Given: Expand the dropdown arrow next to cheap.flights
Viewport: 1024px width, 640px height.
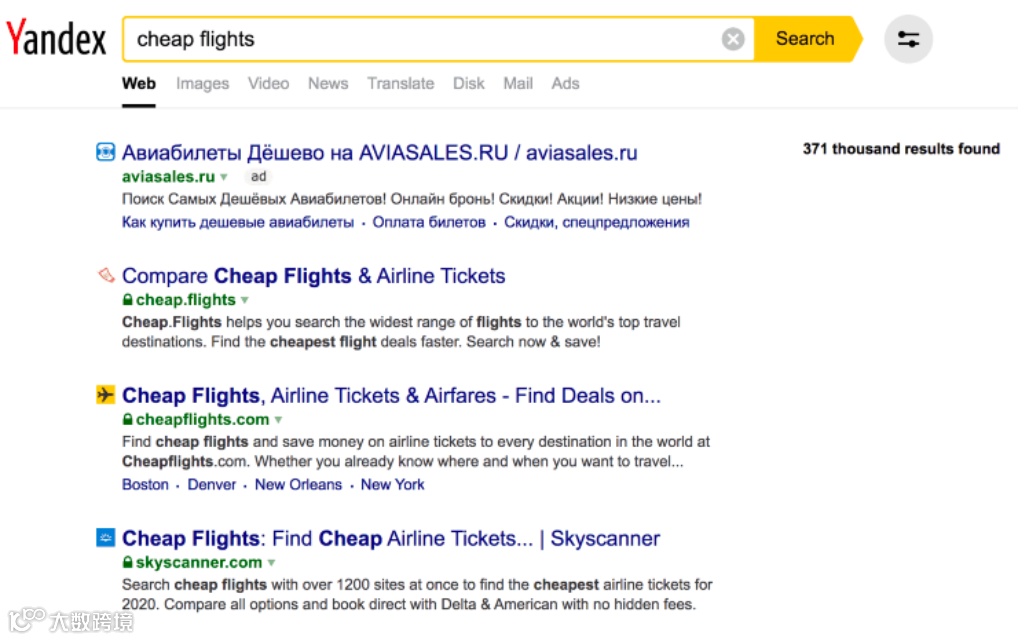Looking at the screenshot, I should 245,300.
